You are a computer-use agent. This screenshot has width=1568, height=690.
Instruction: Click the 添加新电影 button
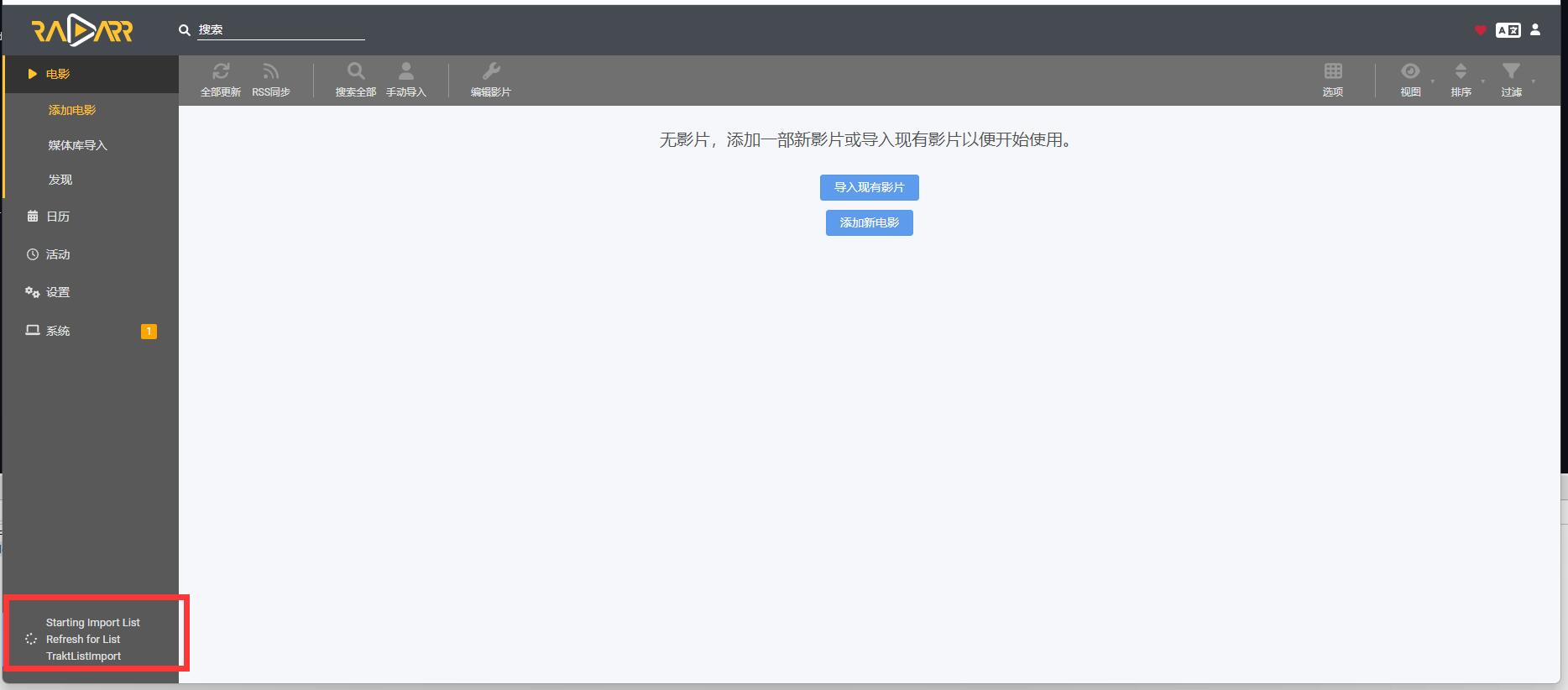click(869, 222)
